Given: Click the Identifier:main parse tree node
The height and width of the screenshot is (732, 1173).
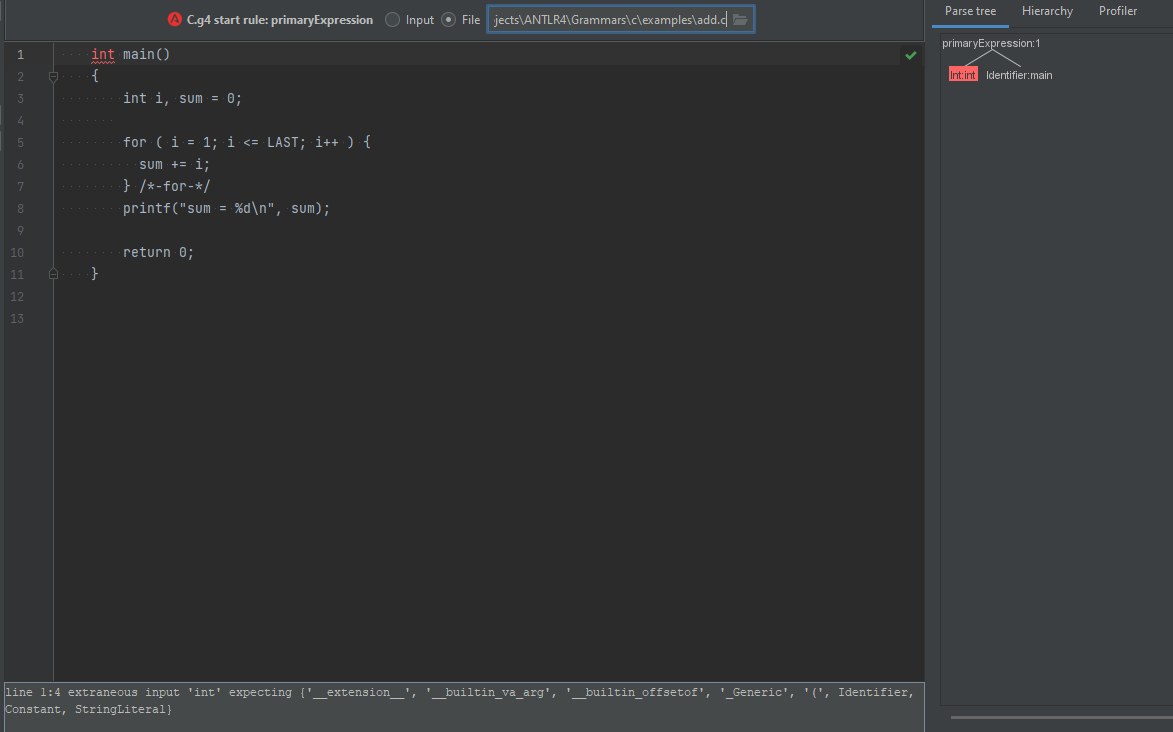Looking at the screenshot, I should point(1018,74).
